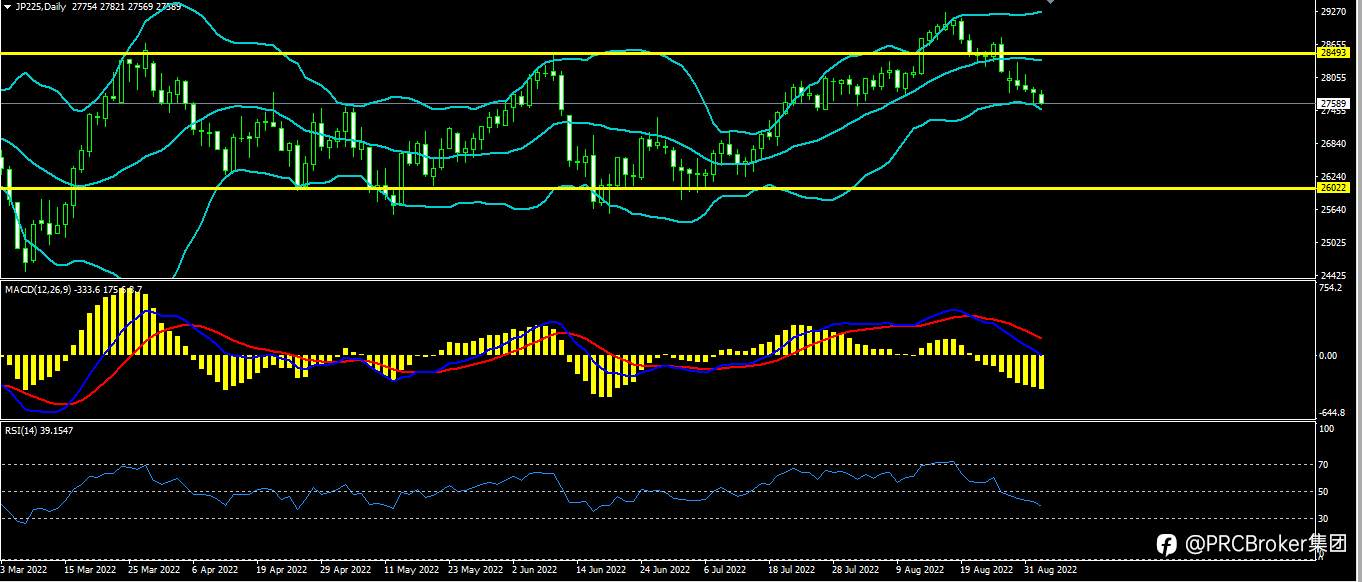1362x582 pixels.
Task: Click the 29 Apr 2022 date label
Action: 346,569
